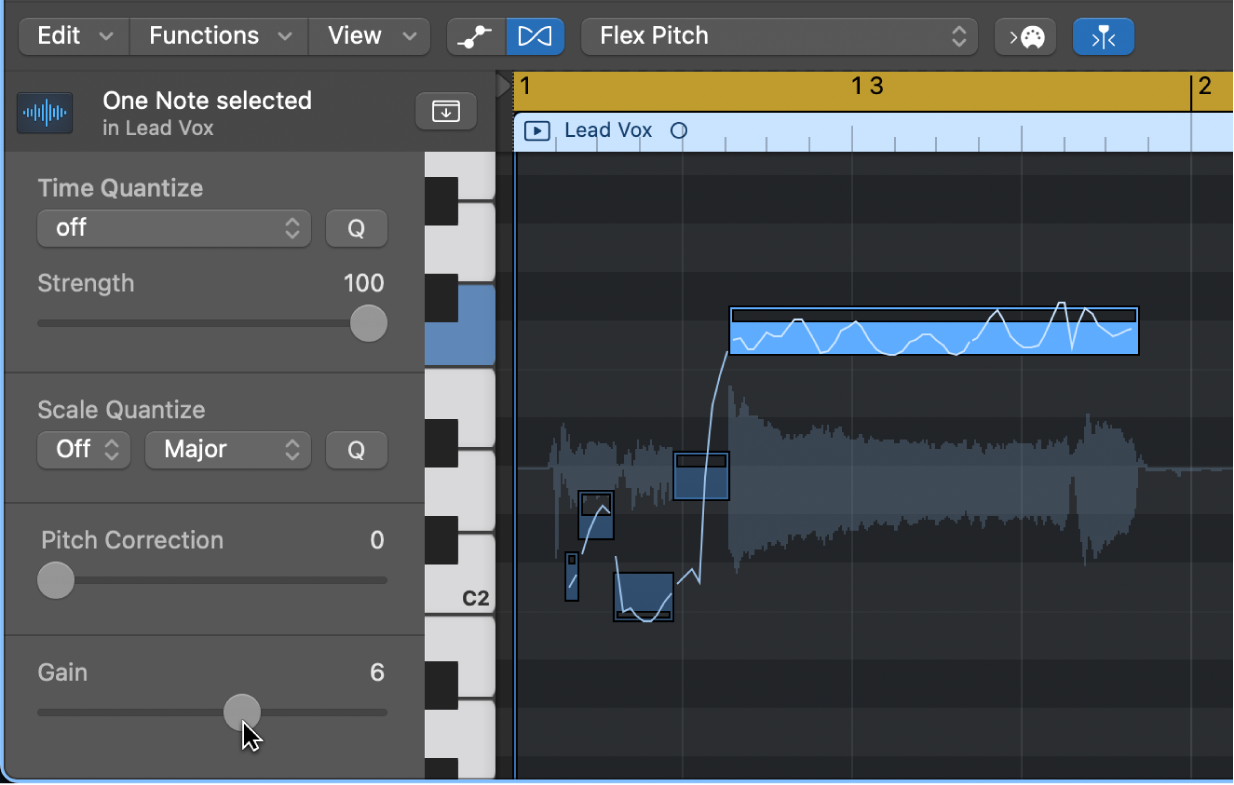Open the View menu
The height and width of the screenshot is (785, 1234).
click(x=368, y=36)
